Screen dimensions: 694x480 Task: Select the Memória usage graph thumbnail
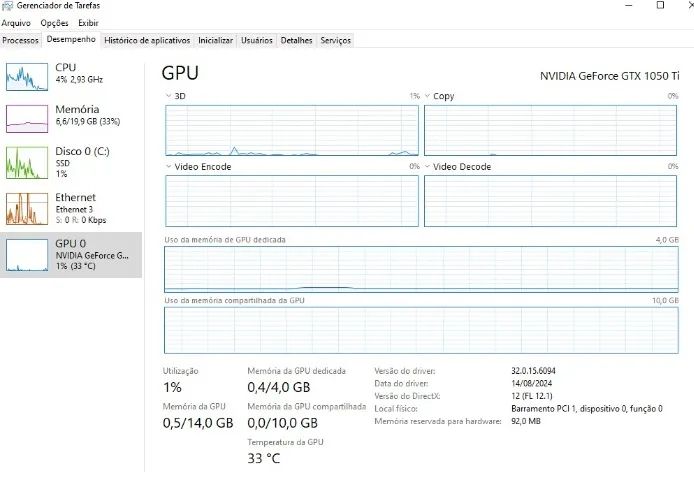coord(27,119)
